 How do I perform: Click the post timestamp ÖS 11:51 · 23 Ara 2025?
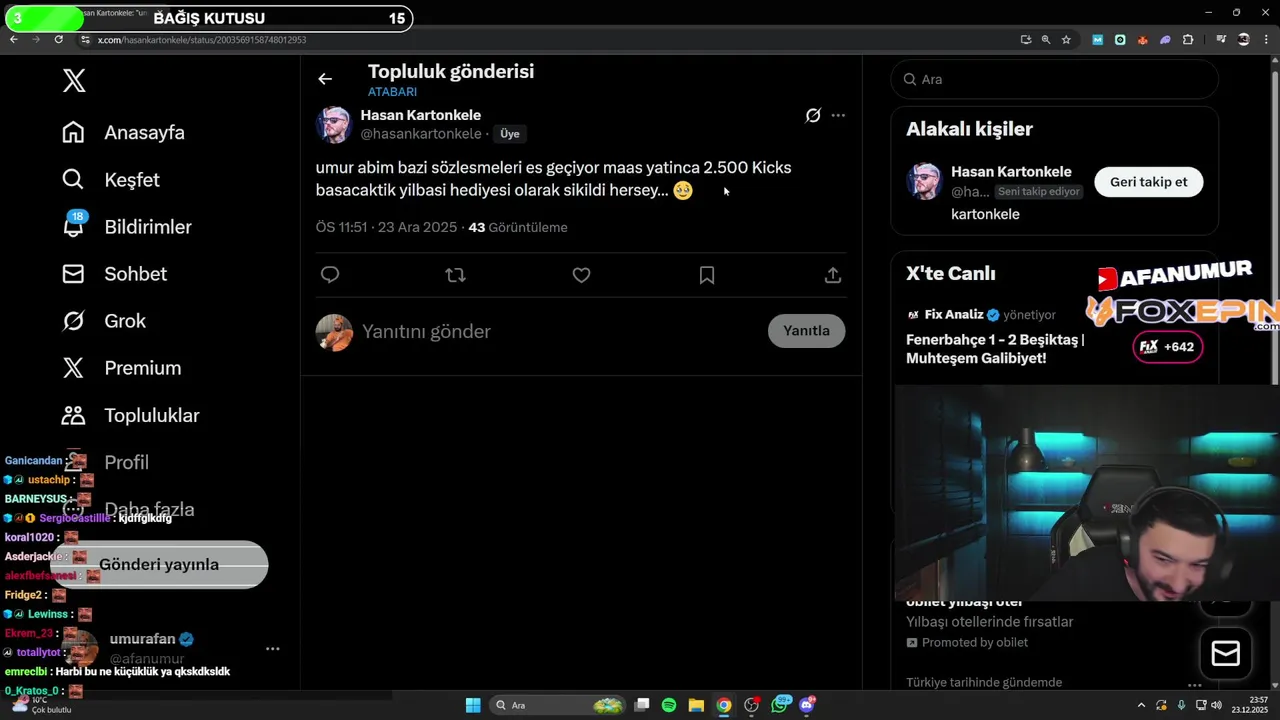386,227
